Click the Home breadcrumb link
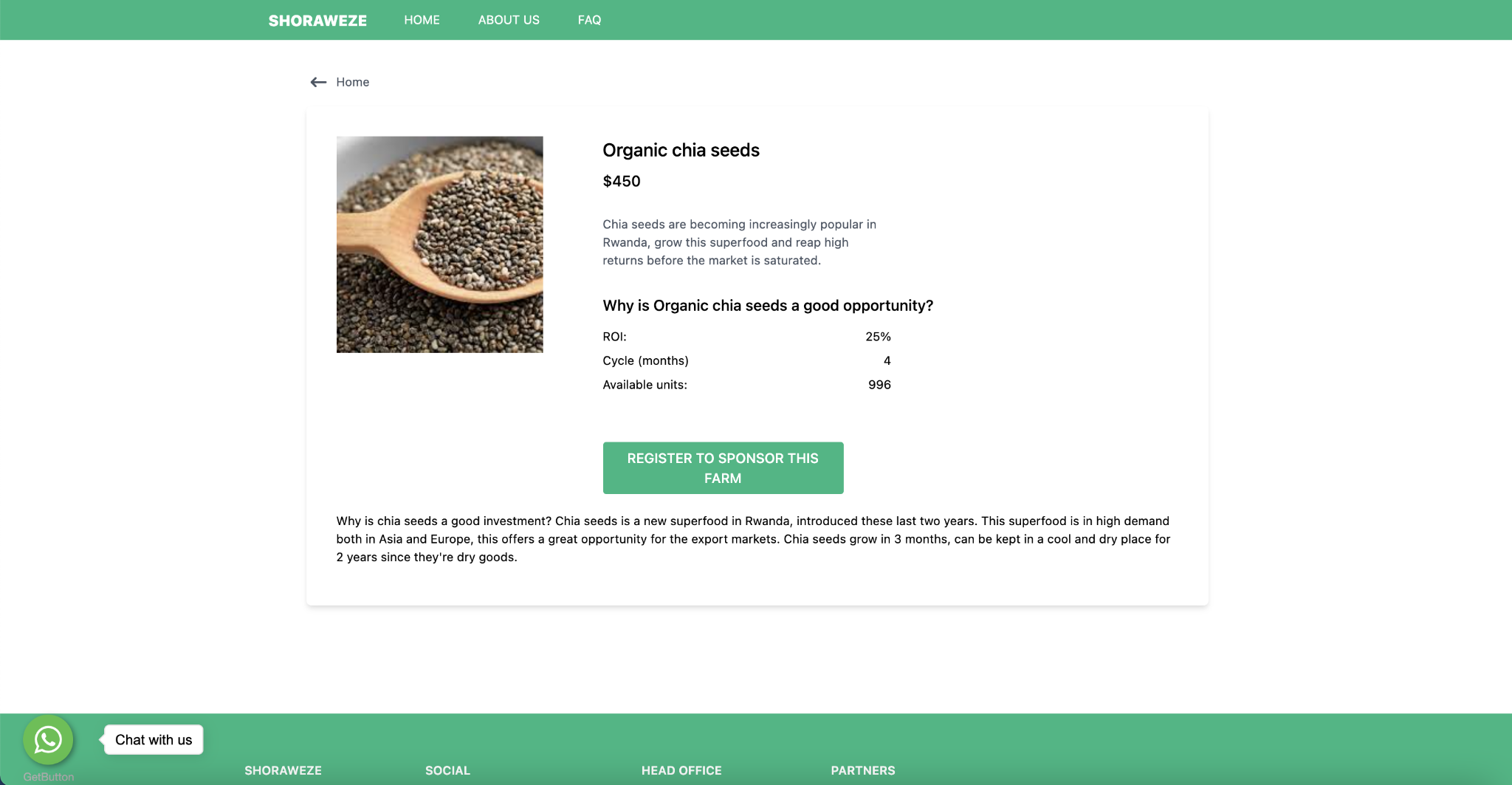 coord(352,82)
